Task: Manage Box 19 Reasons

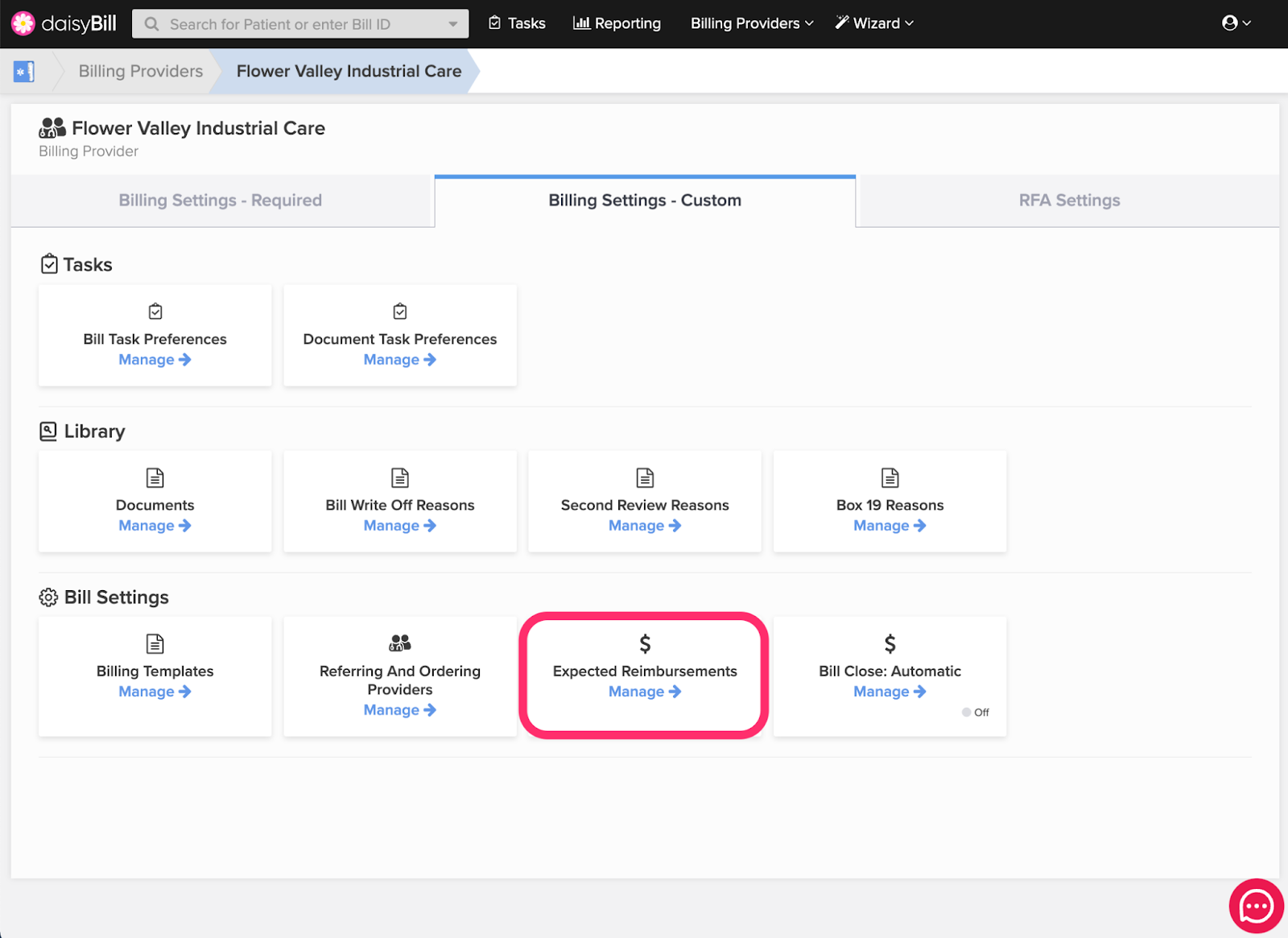Action: tap(890, 526)
